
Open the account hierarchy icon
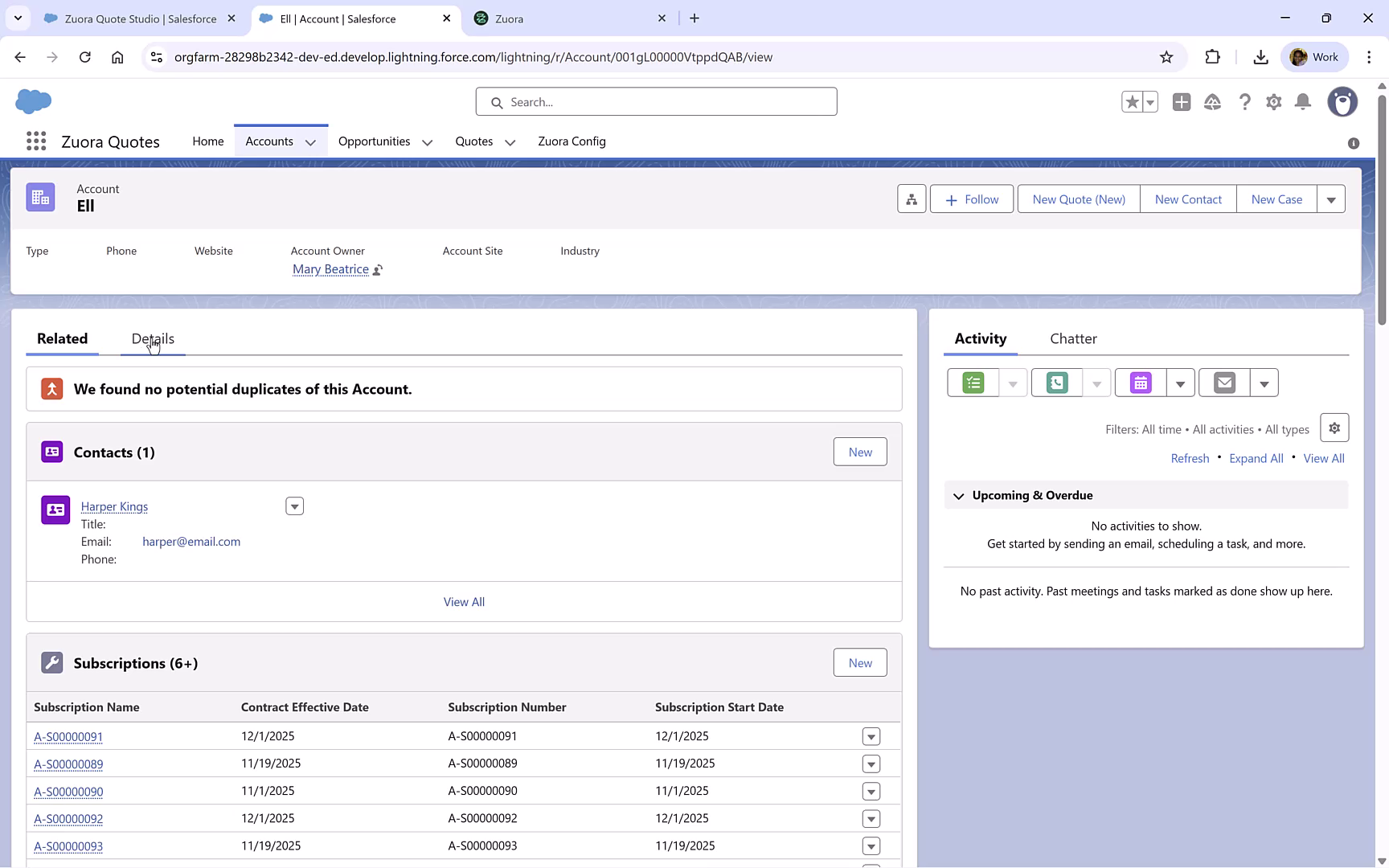click(911, 199)
